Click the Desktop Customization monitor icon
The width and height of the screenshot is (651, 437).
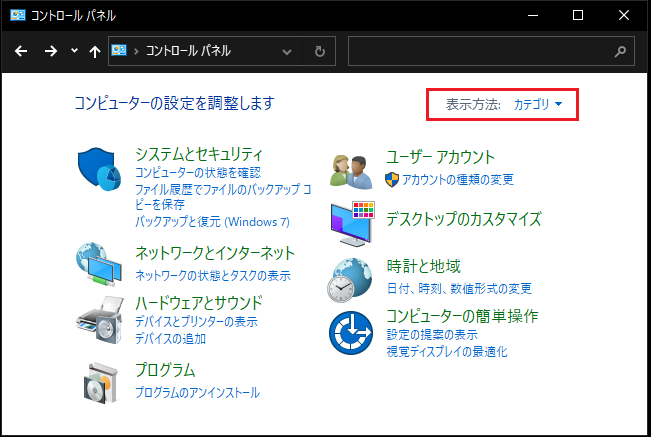coord(352,220)
